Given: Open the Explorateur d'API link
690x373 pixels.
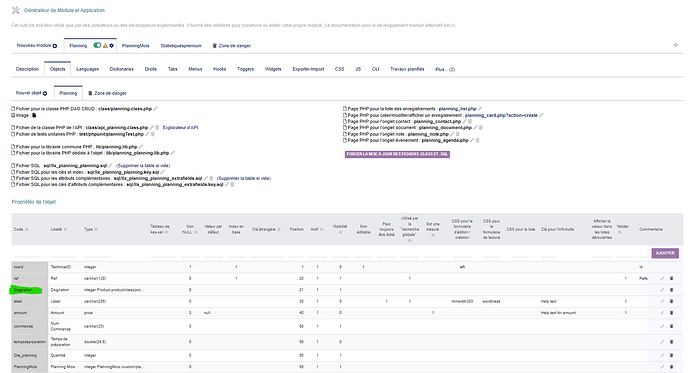Looking at the screenshot, I should 180,128.
